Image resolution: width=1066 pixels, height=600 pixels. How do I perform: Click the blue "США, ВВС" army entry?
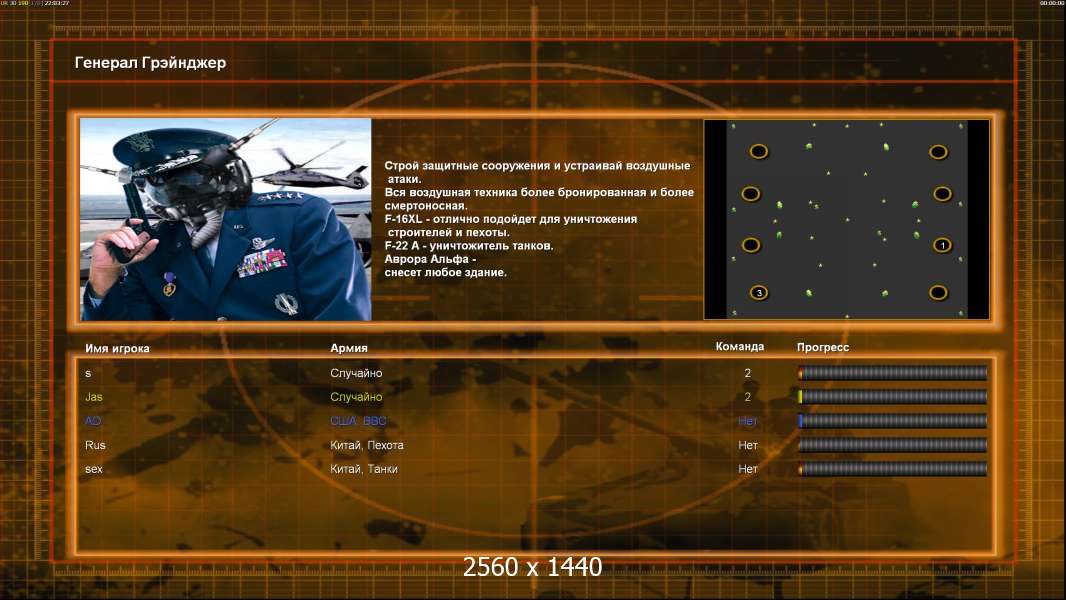(x=358, y=421)
